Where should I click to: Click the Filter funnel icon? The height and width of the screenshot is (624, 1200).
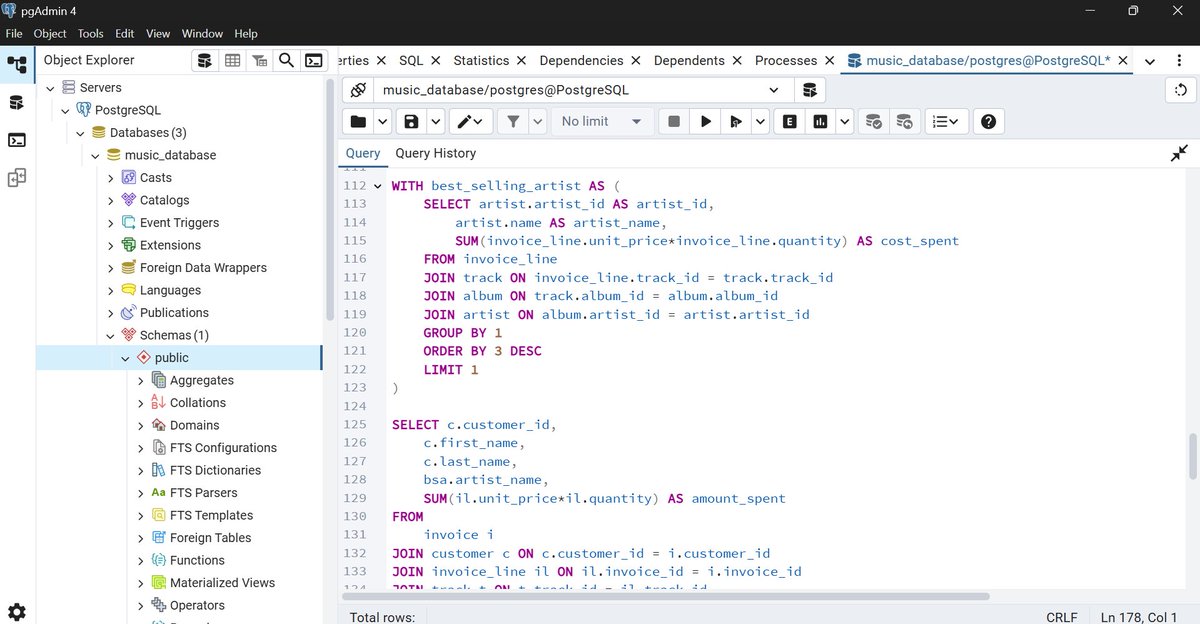pyautogui.click(x=513, y=121)
